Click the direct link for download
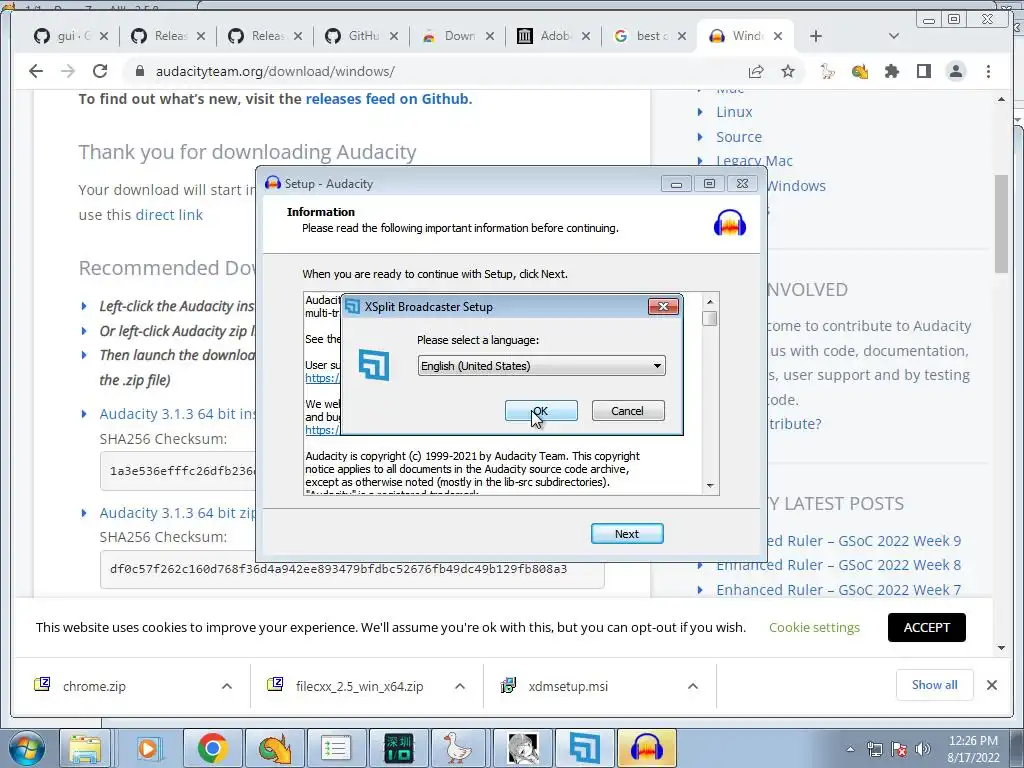 click(x=169, y=215)
